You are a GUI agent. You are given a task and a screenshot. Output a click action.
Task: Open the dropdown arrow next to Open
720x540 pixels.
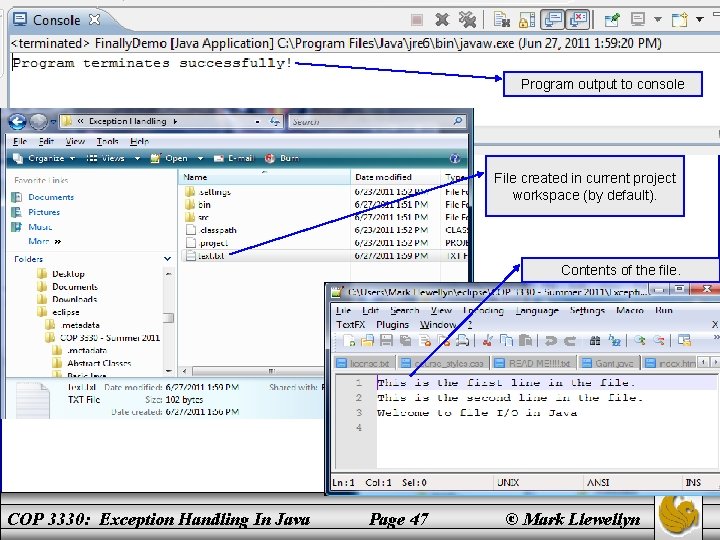coord(200,158)
